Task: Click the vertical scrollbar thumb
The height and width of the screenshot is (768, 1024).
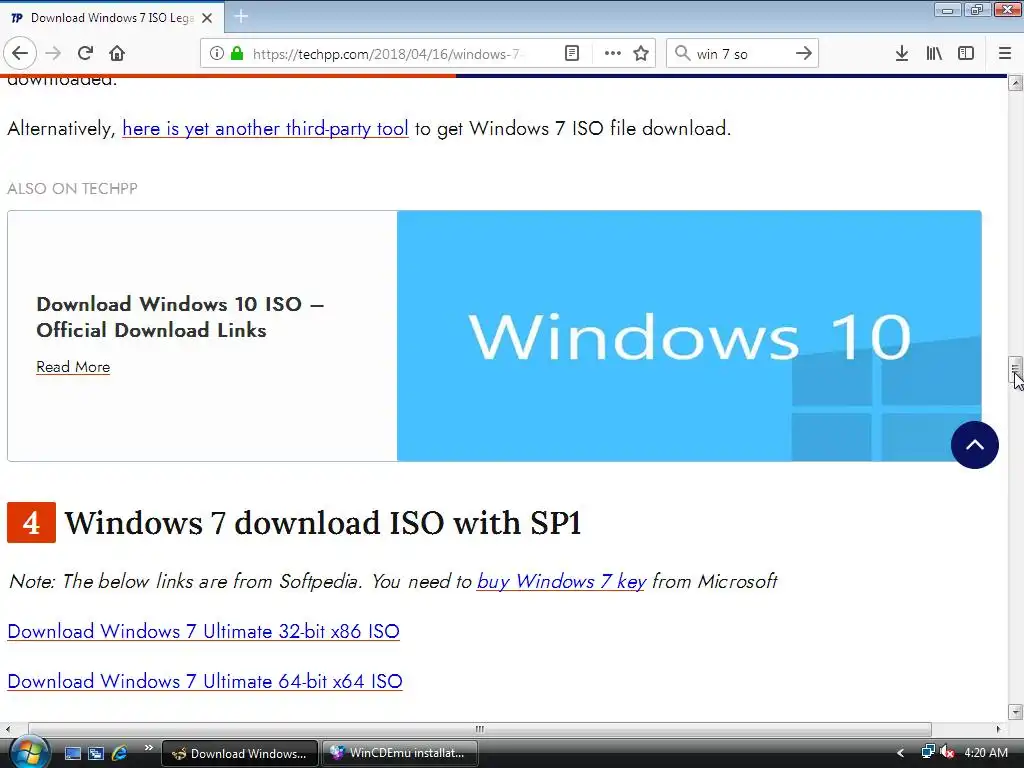Action: pos(1015,369)
